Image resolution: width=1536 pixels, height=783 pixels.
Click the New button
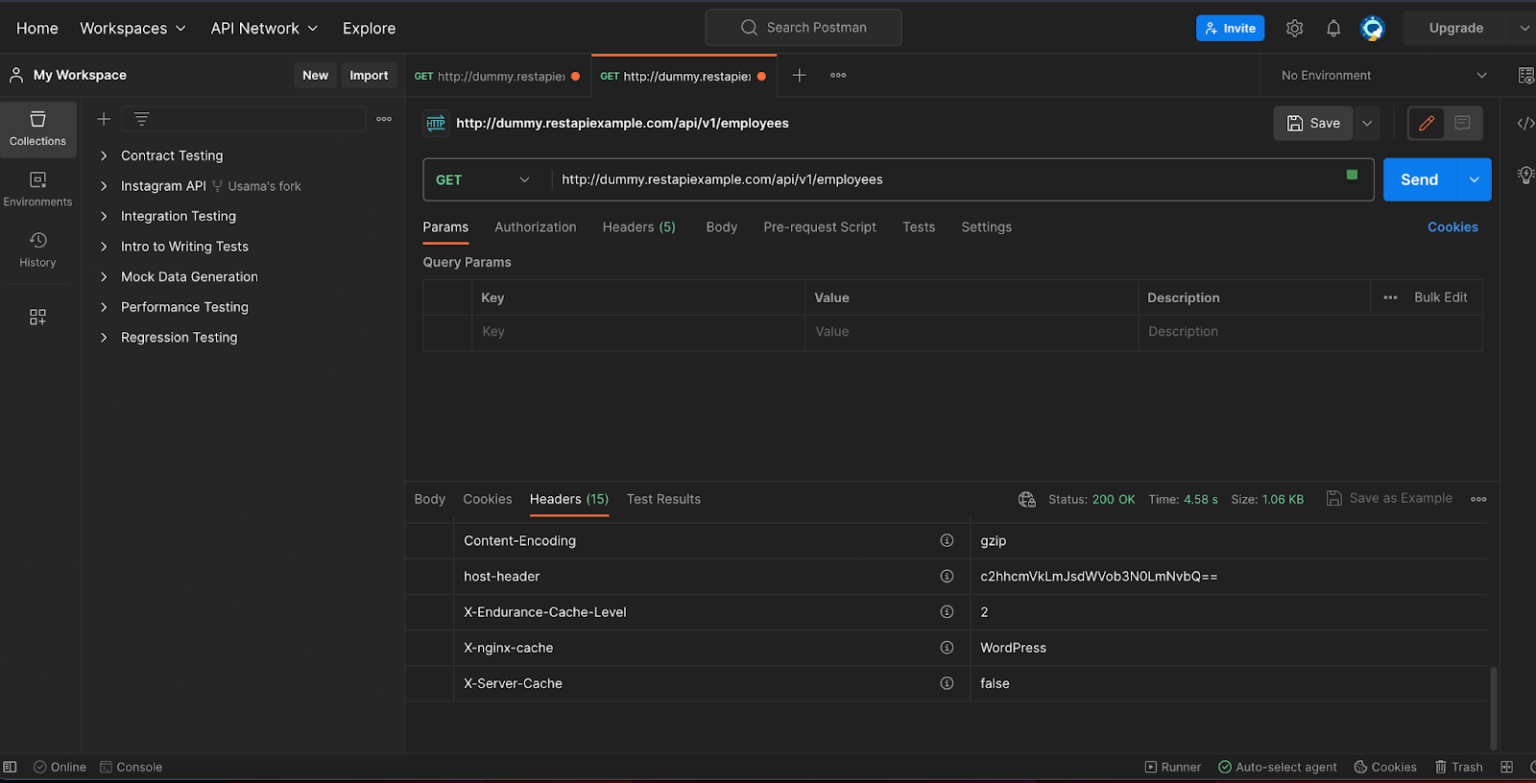[x=315, y=75]
